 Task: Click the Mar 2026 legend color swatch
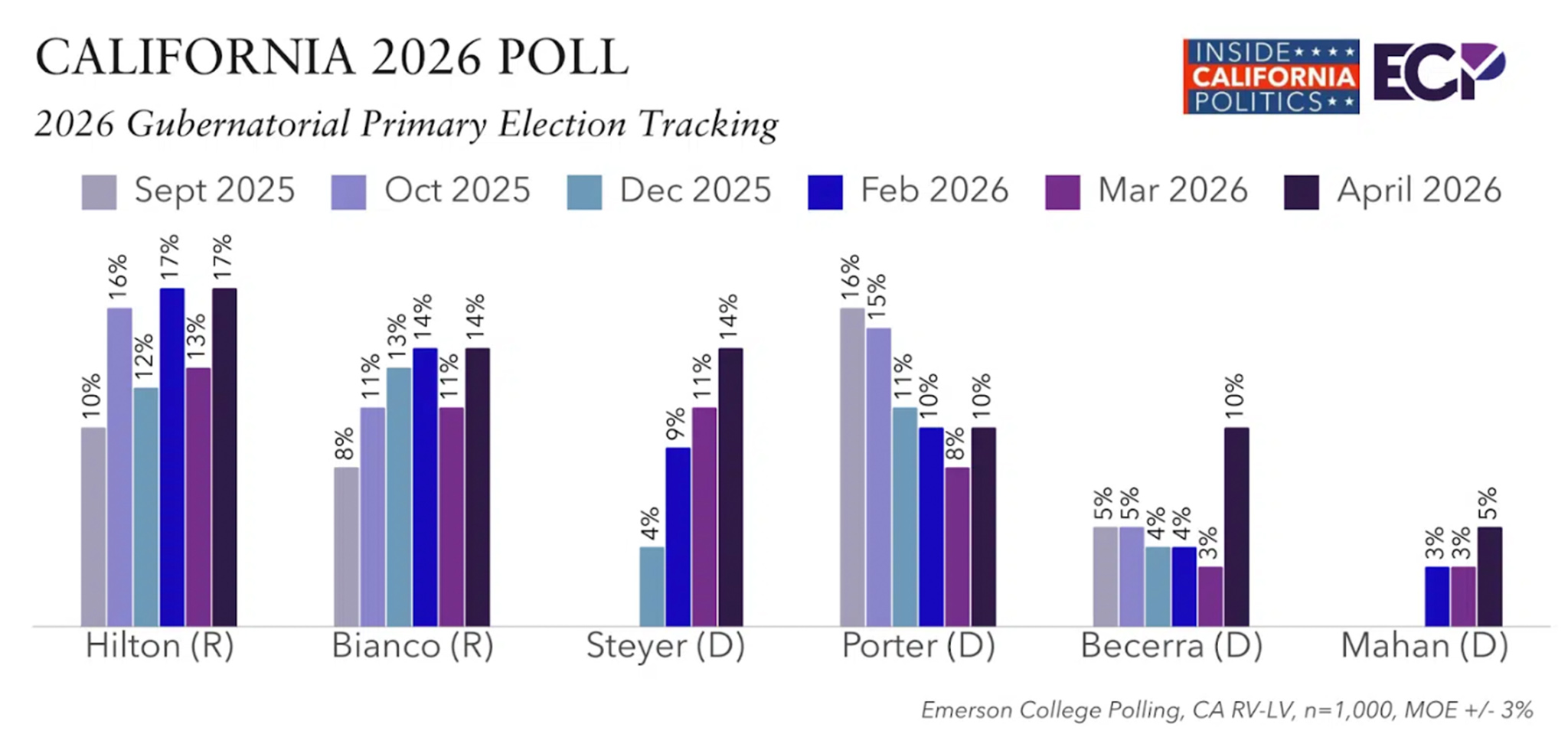1062,191
